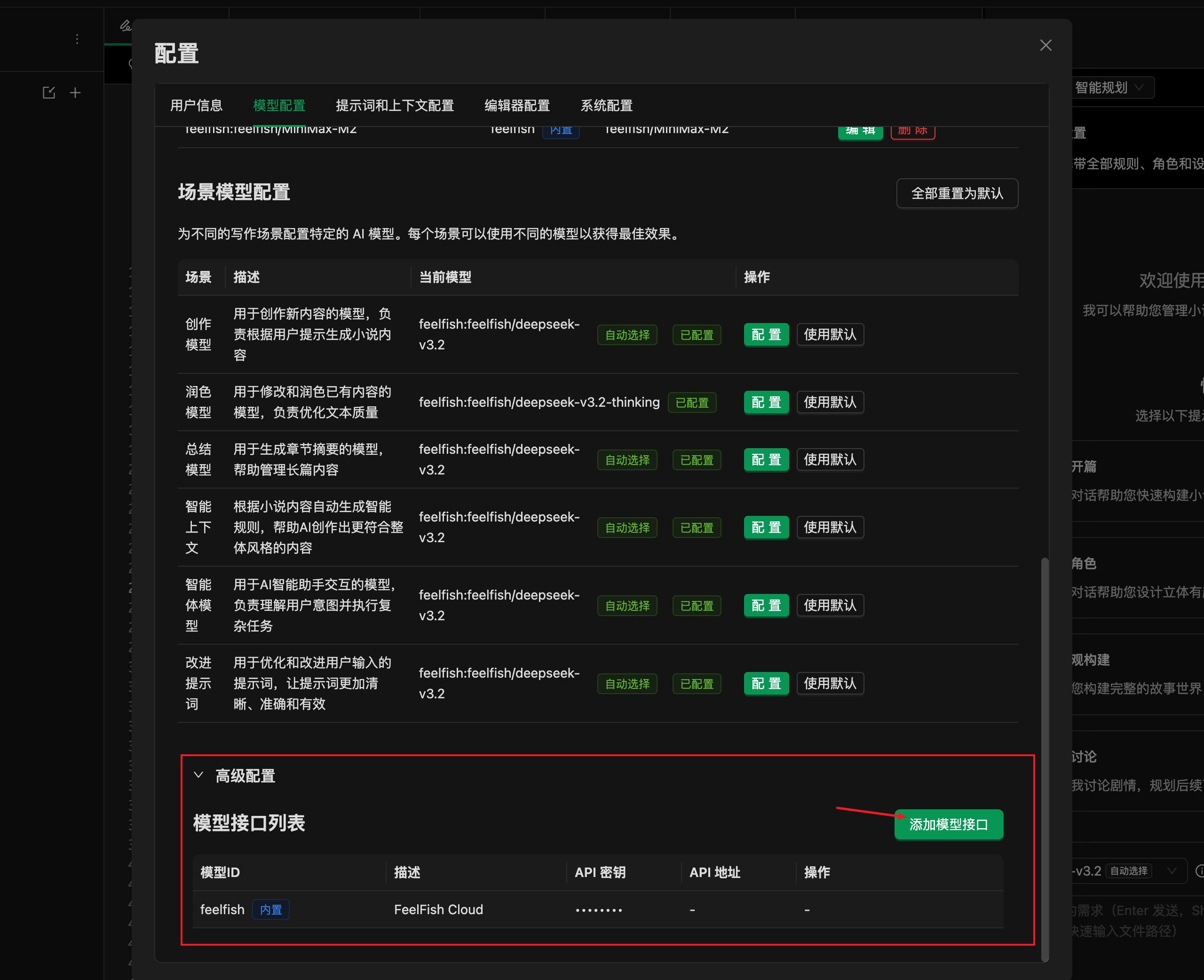Close the 配置 dialog
The image size is (1204, 980).
1046,45
